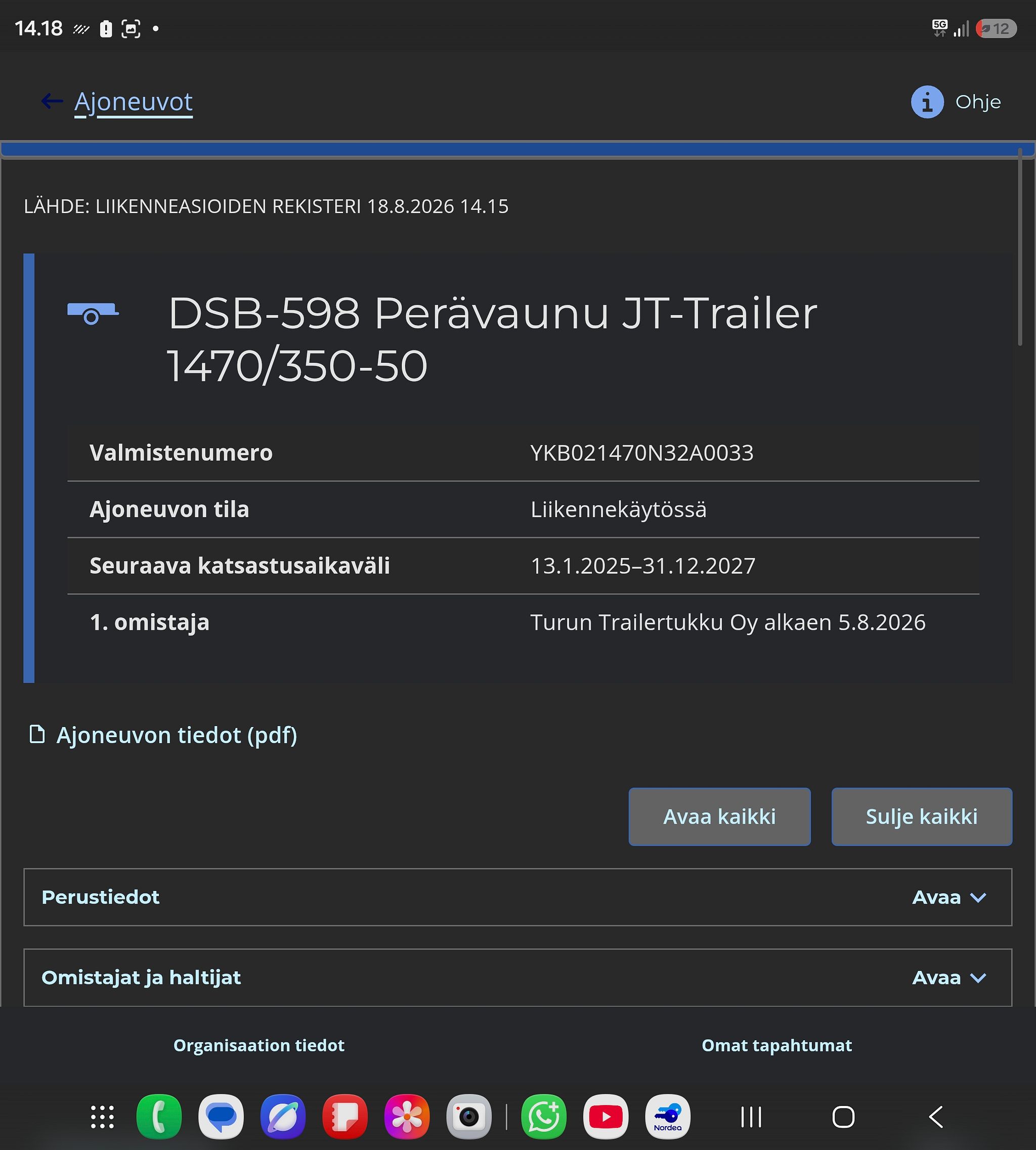Viewport: 1036px width, 1150px height.
Task: Open the Nordea banking app
Action: (x=668, y=1117)
